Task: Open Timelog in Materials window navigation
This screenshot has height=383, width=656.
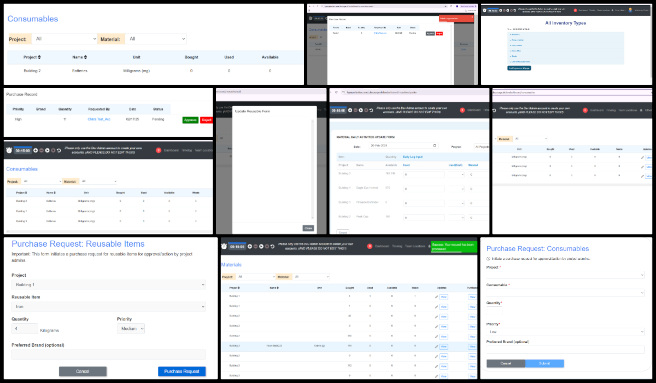Action: (x=397, y=246)
